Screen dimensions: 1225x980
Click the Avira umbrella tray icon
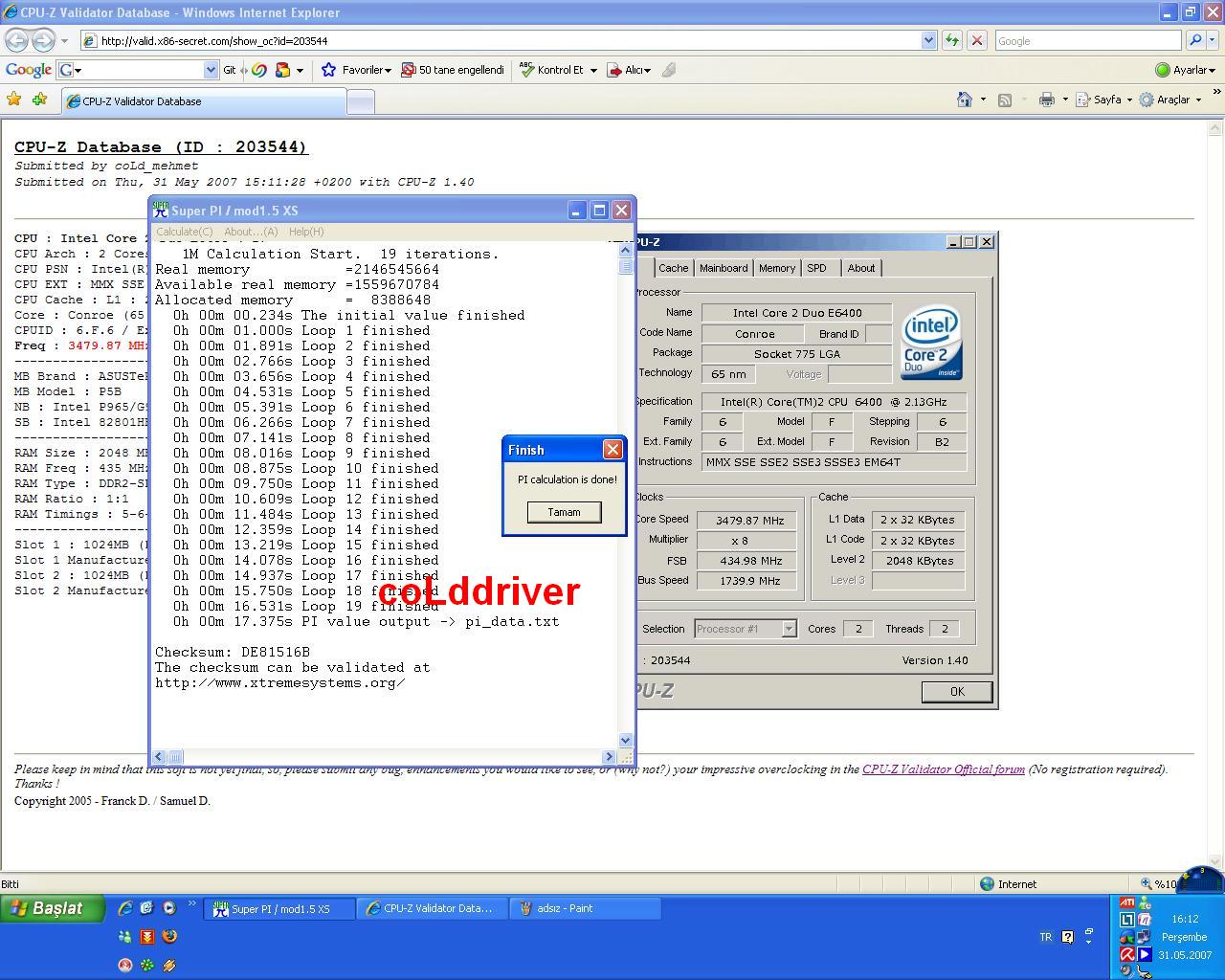pos(1126,954)
